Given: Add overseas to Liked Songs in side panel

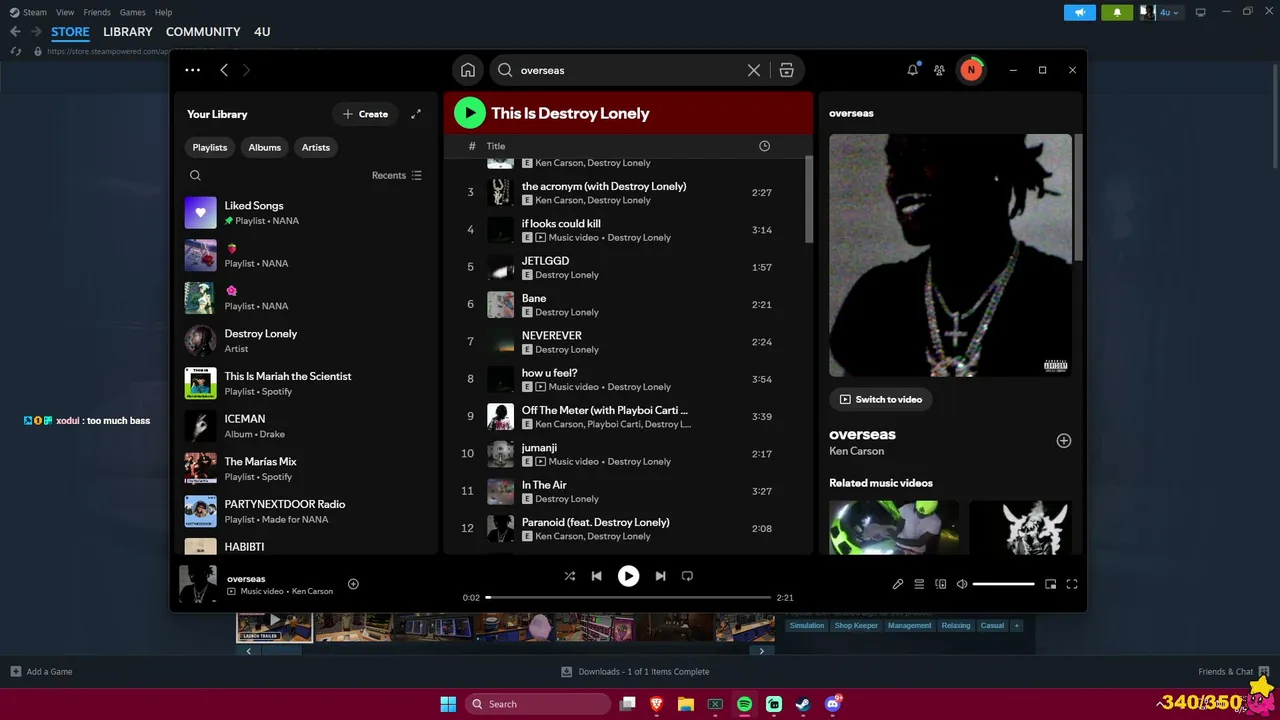Looking at the screenshot, I should (1063, 441).
